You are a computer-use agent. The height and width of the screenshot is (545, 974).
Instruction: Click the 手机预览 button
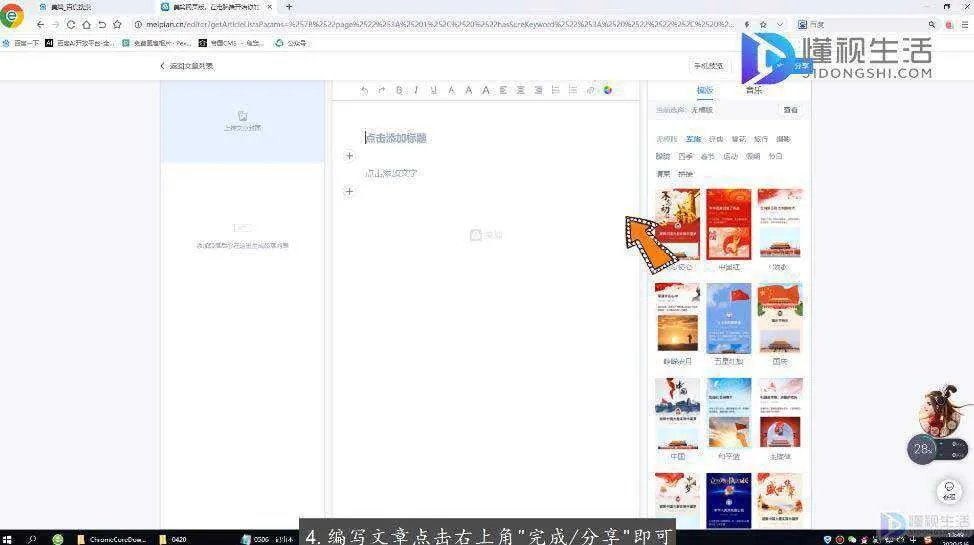point(706,66)
